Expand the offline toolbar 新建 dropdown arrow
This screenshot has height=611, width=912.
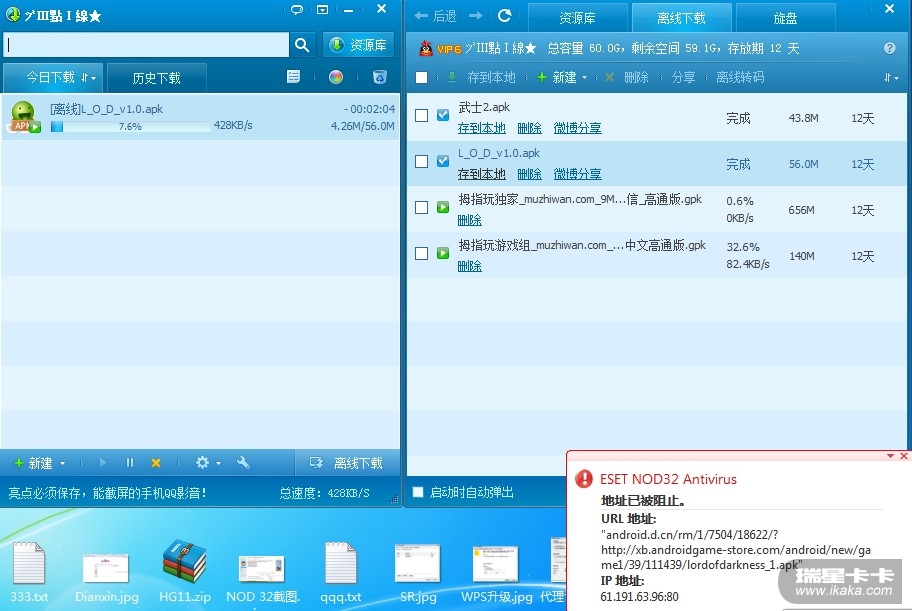(585, 77)
